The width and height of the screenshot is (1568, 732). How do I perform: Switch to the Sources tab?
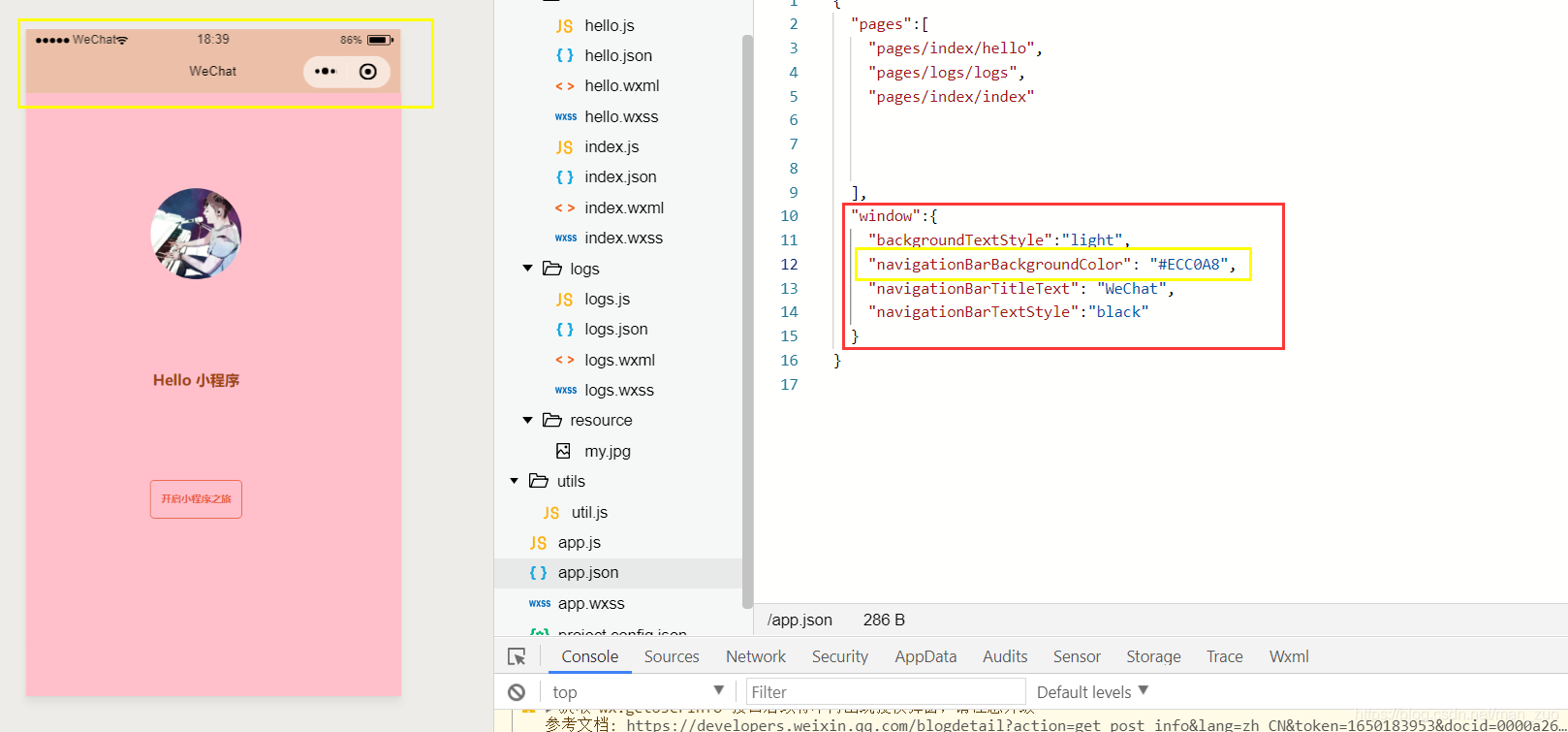(x=672, y=656)
